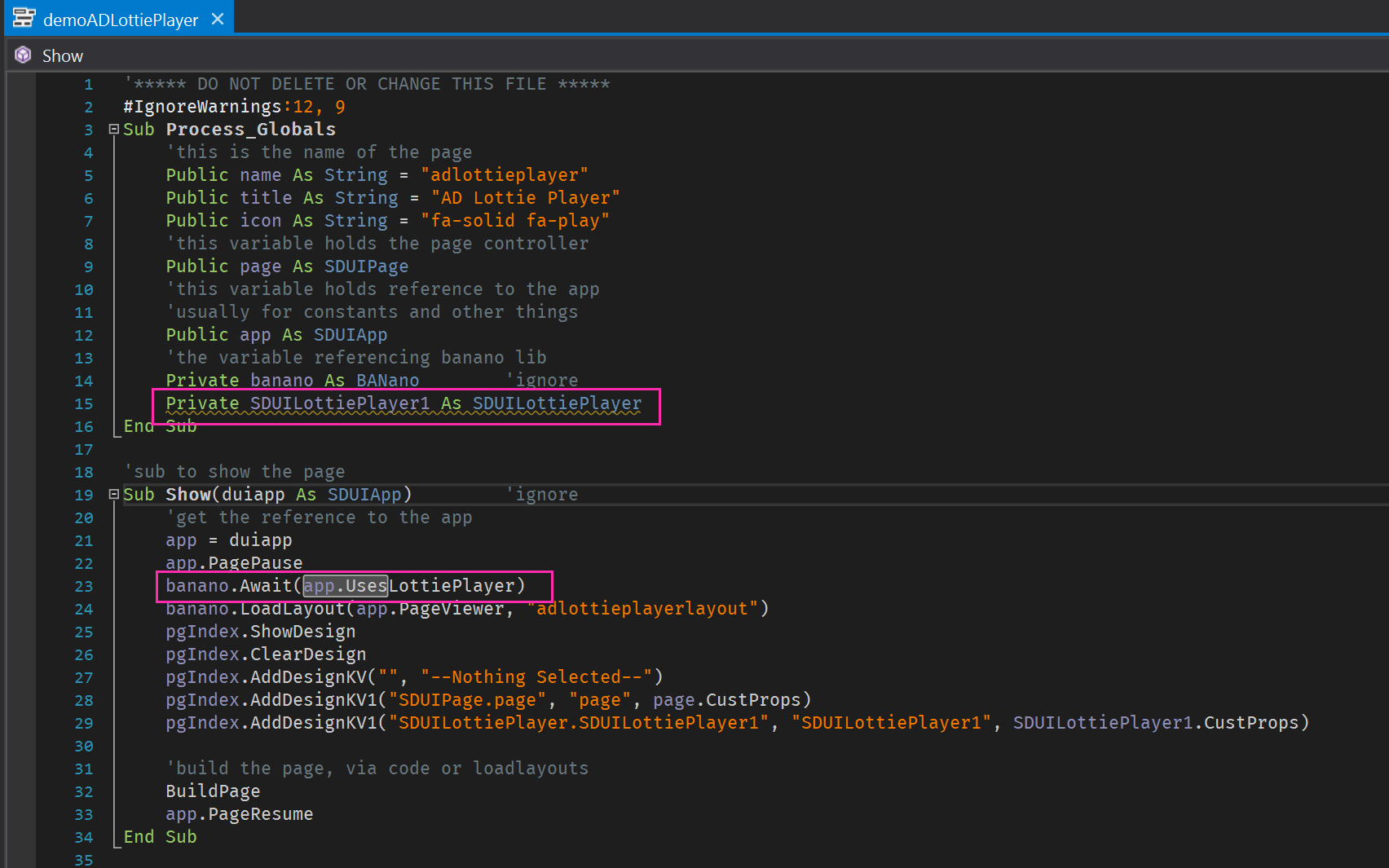Collapse the Show sub fold marker
1389x868 pixels.
(x=114, y=494)
